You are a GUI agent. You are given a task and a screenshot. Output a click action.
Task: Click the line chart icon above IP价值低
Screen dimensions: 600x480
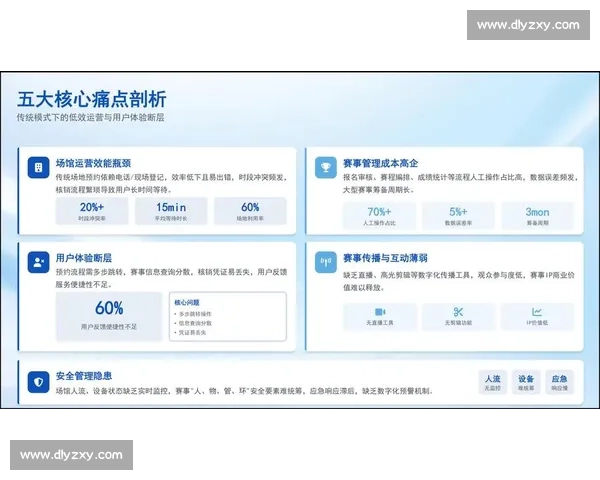tap(537, 312)
